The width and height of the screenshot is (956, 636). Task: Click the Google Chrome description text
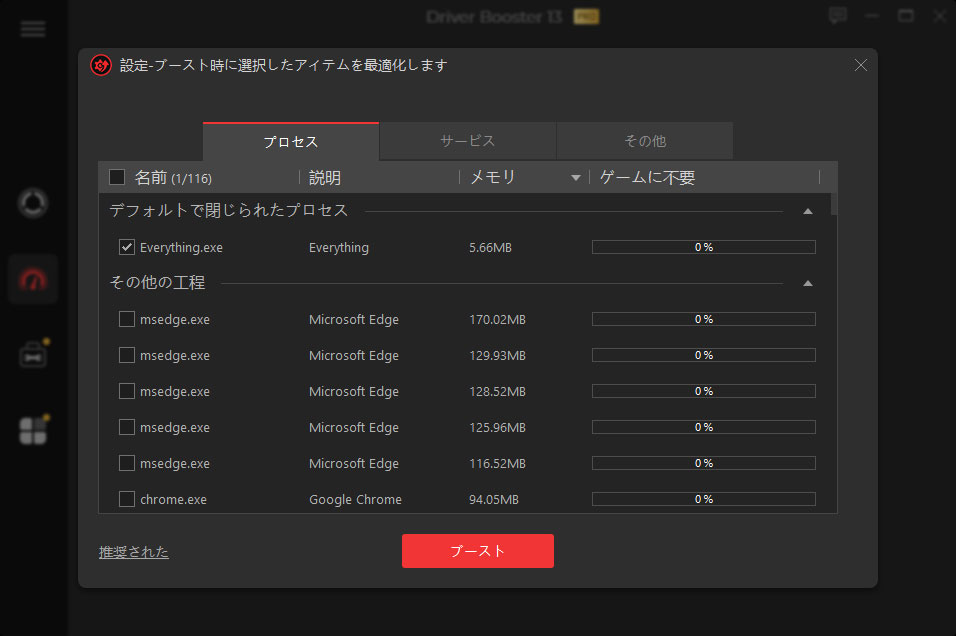(355, 499)
